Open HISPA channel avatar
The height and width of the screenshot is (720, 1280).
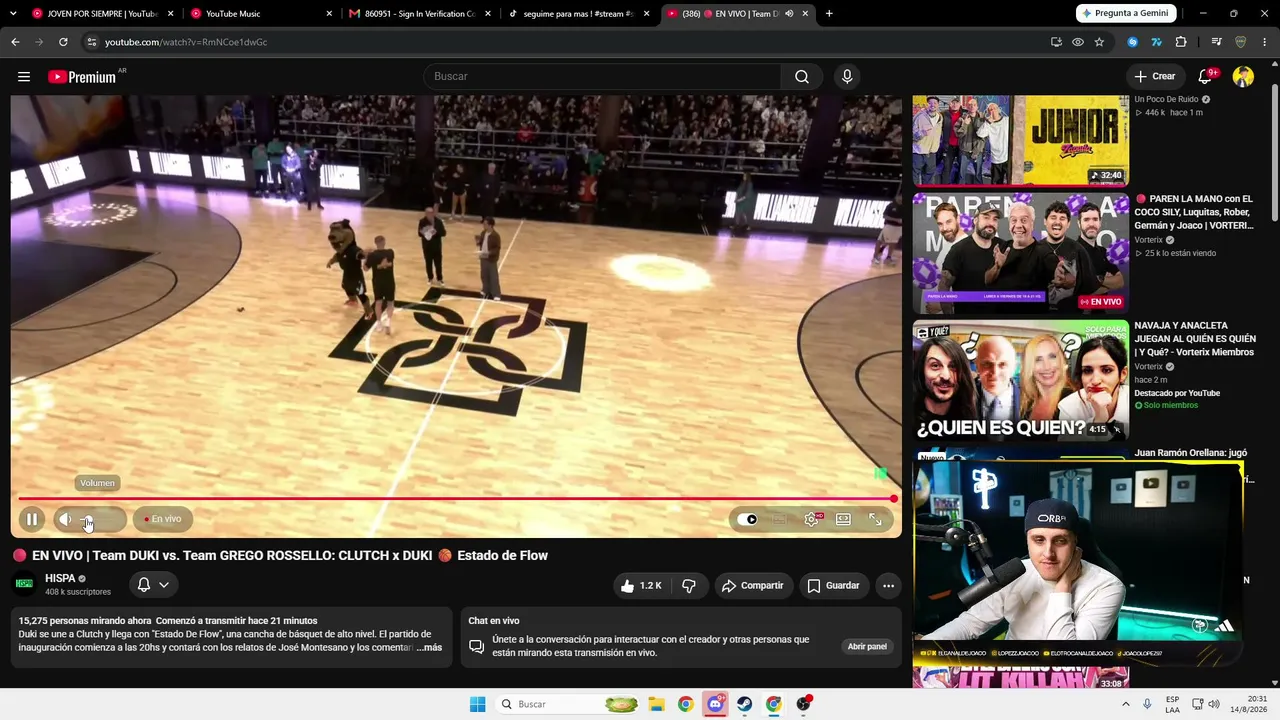point(24,584)
